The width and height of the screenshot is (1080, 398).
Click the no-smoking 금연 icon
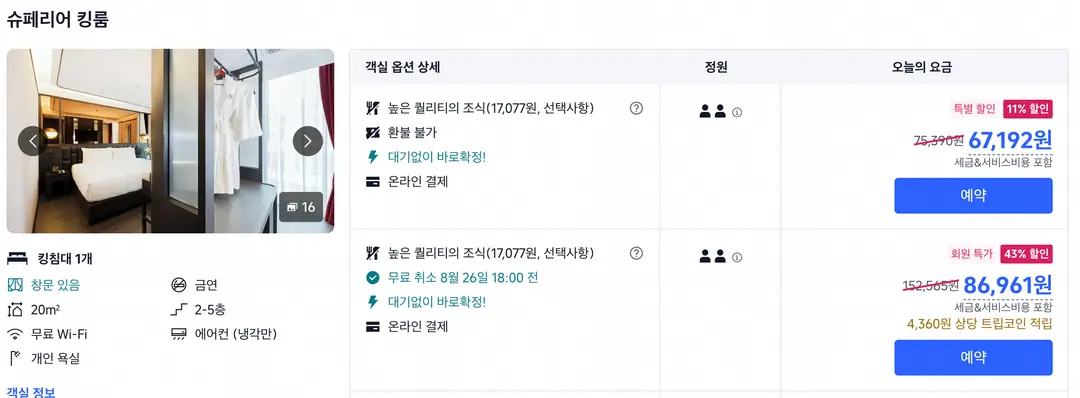click(178, 284)
